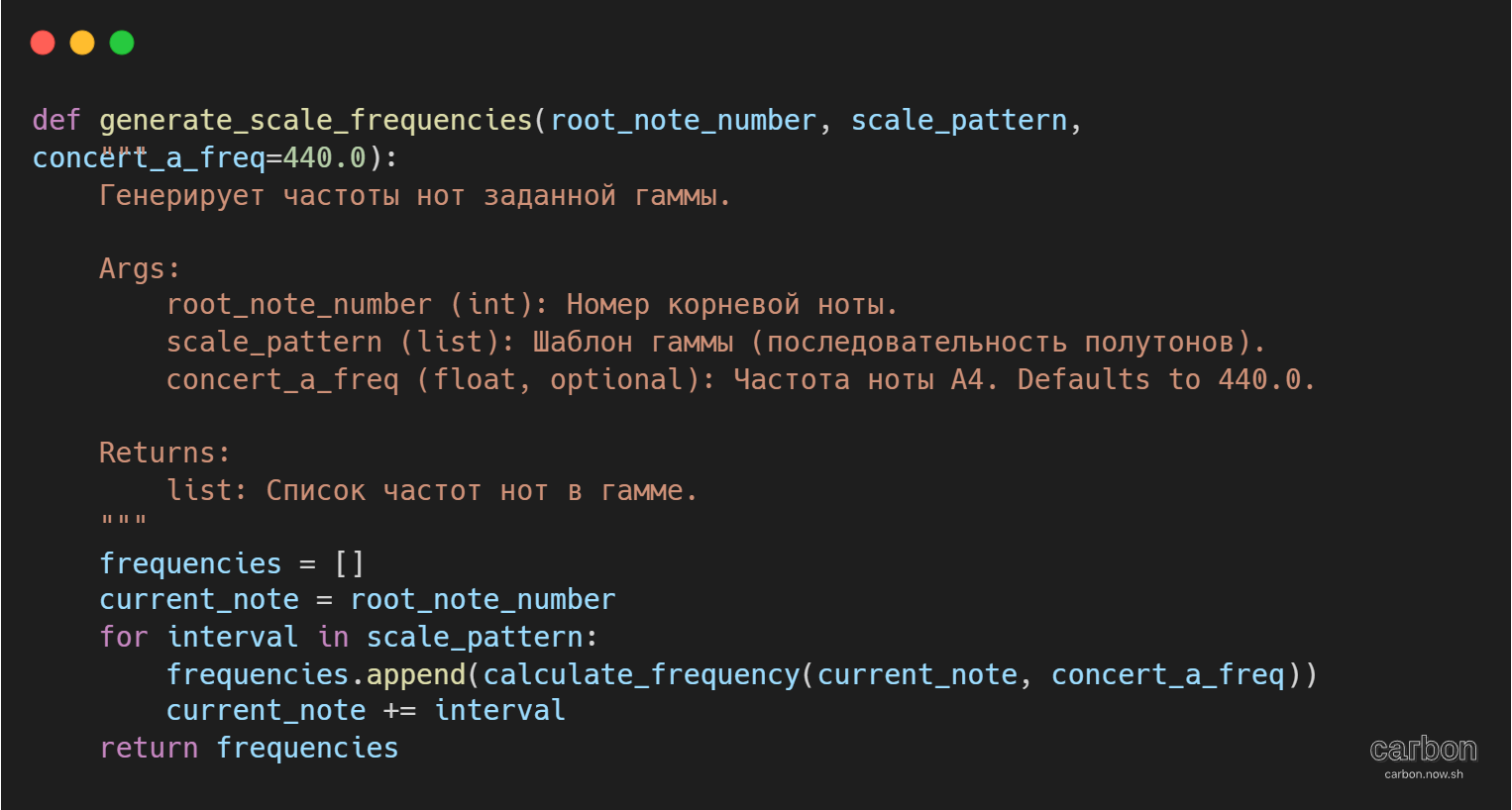Click the def keyword
The image size is (1512, 810).
(x=56, y=120)
